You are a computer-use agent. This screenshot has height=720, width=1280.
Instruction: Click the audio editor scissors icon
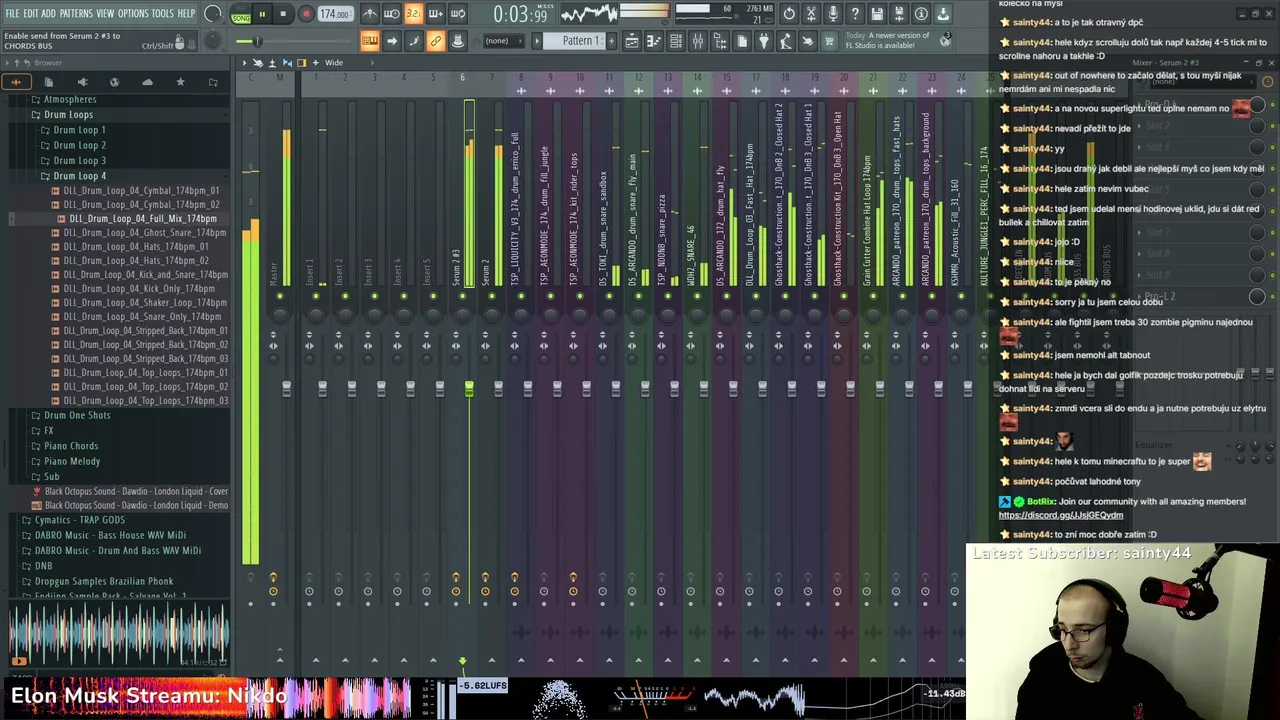click(811, 14)
